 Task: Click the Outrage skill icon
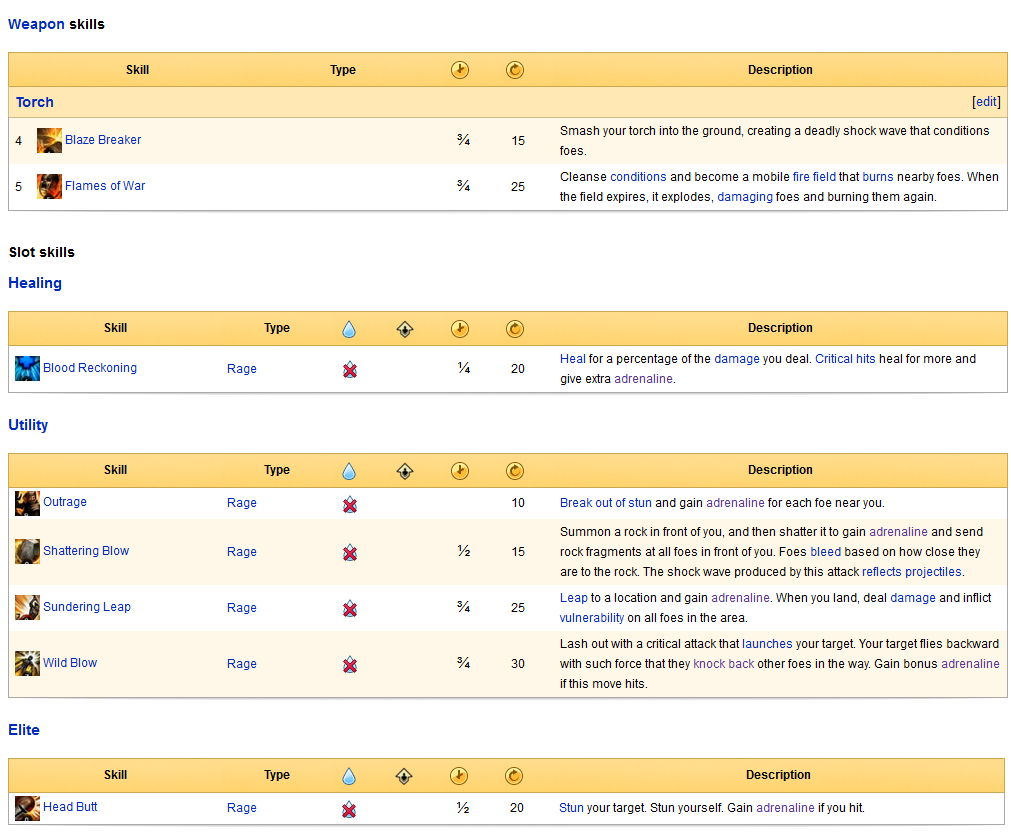tap(27, 503)
